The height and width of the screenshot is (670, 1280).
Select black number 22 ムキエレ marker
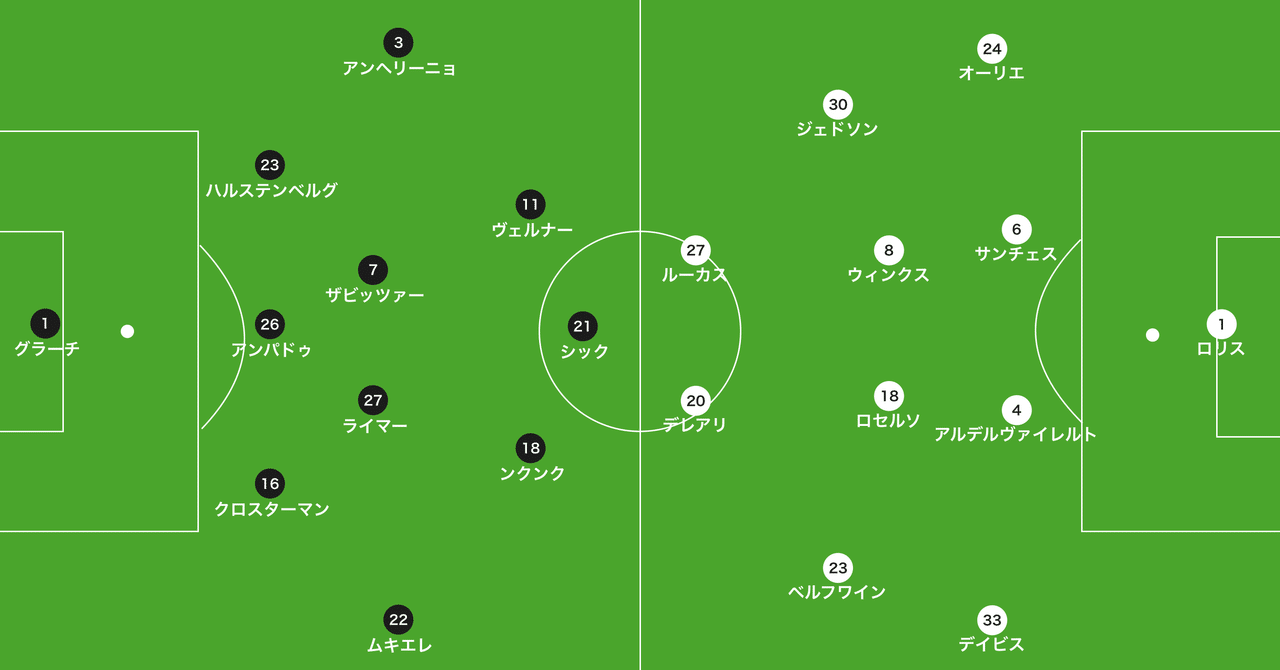[x=398, y=620]
